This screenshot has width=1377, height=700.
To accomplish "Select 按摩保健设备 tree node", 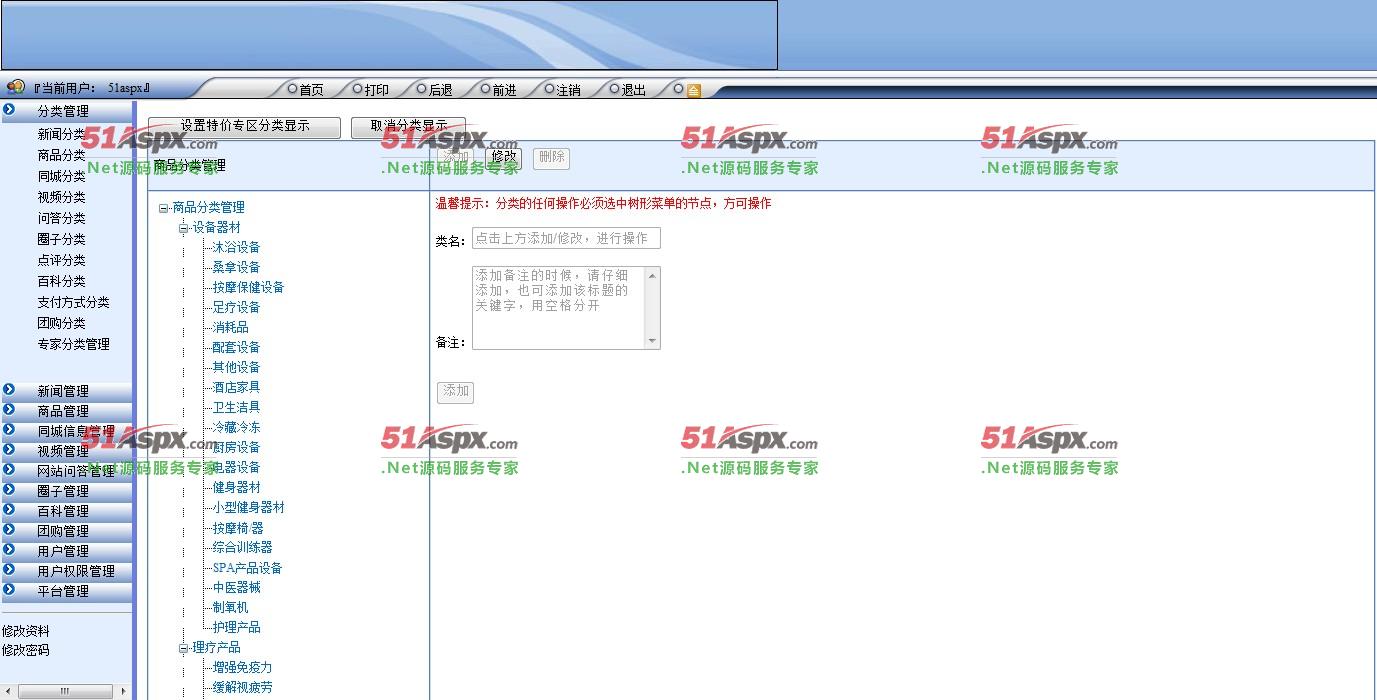I will click(x=248, y=287).
